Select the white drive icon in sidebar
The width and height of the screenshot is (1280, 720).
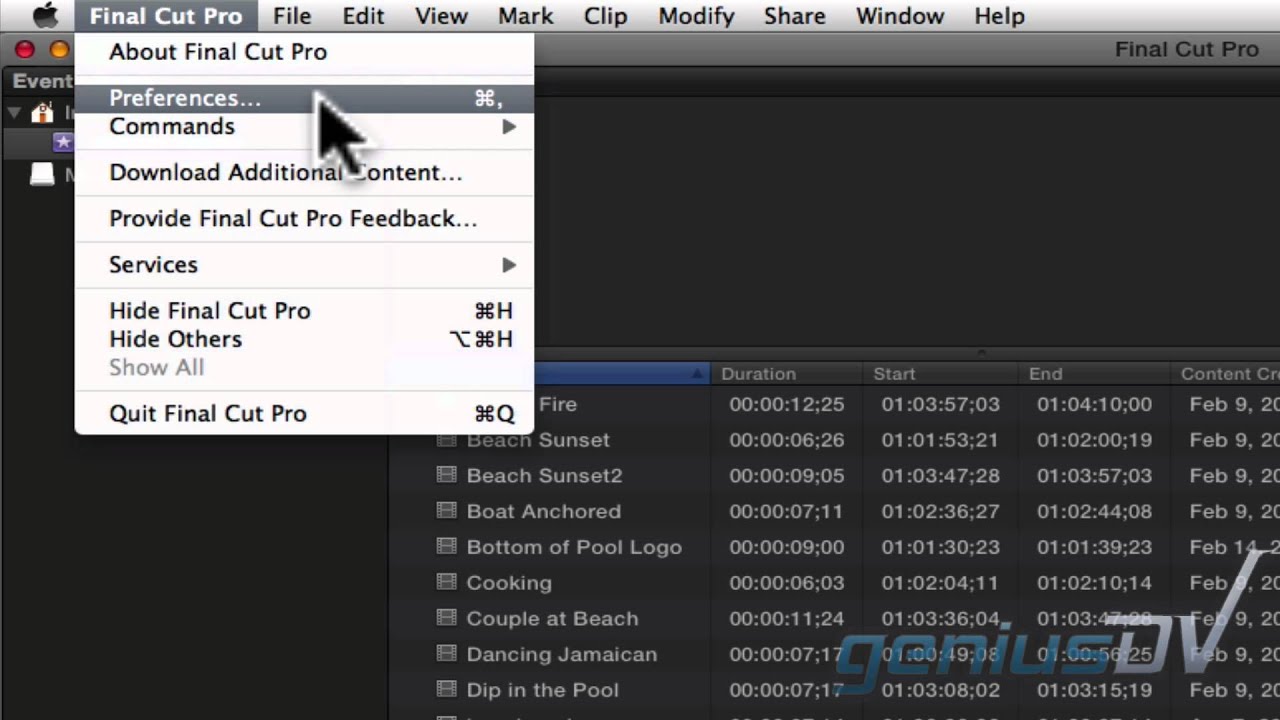[x=42, y=175]
